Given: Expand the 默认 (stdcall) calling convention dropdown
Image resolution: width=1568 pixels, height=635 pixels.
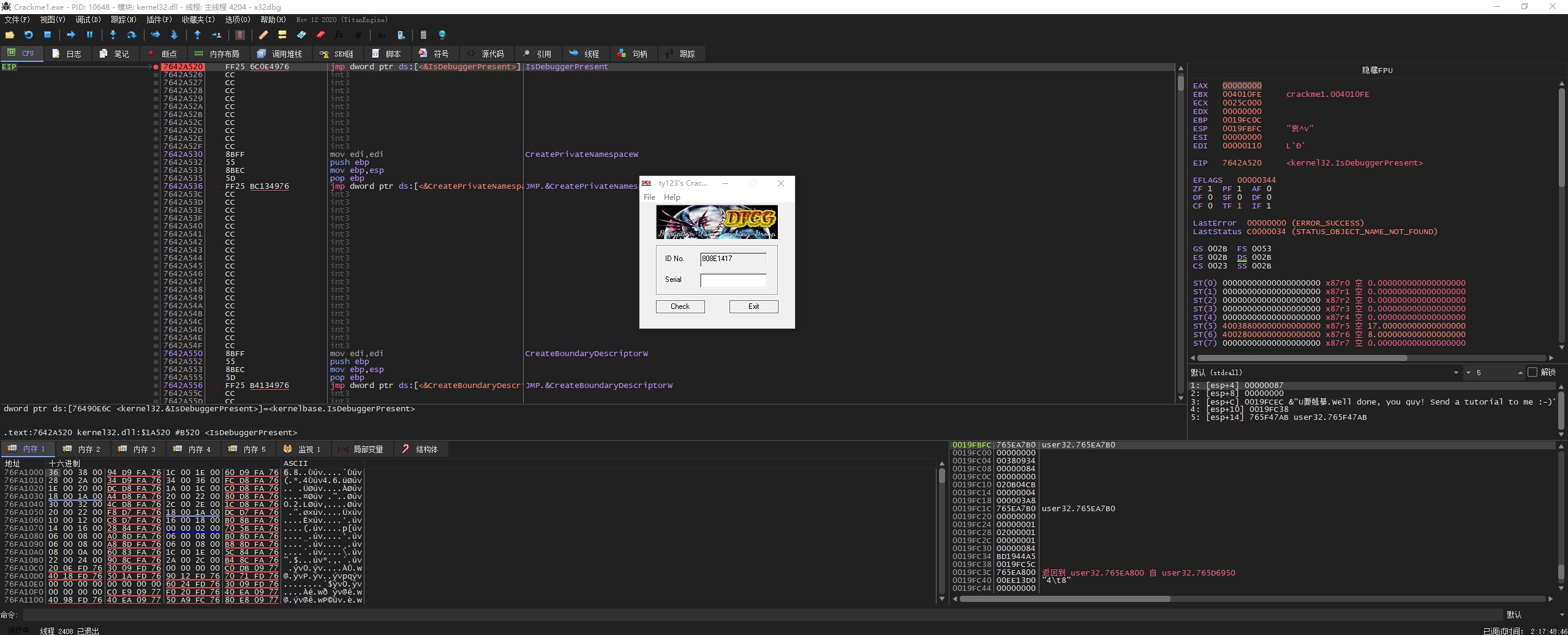Looking at the screenshot, I should [1456, 372].
